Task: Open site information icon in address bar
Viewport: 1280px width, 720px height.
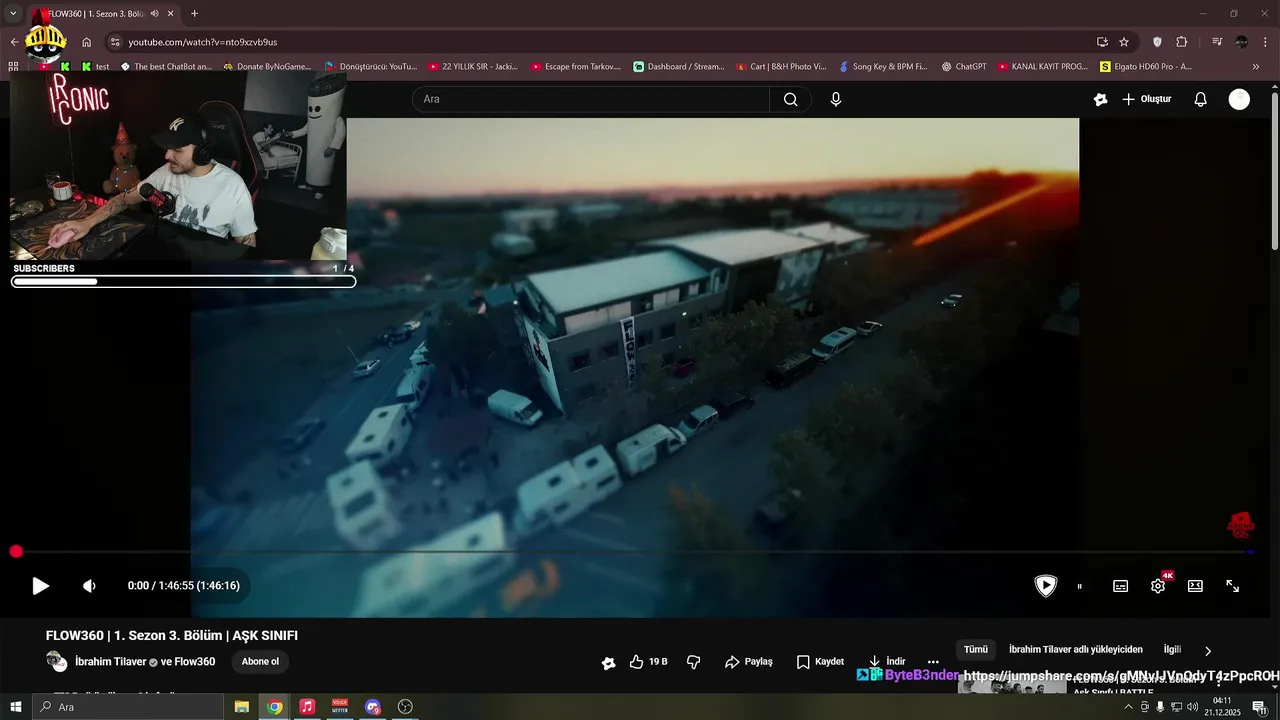Action: coord(115,42)
